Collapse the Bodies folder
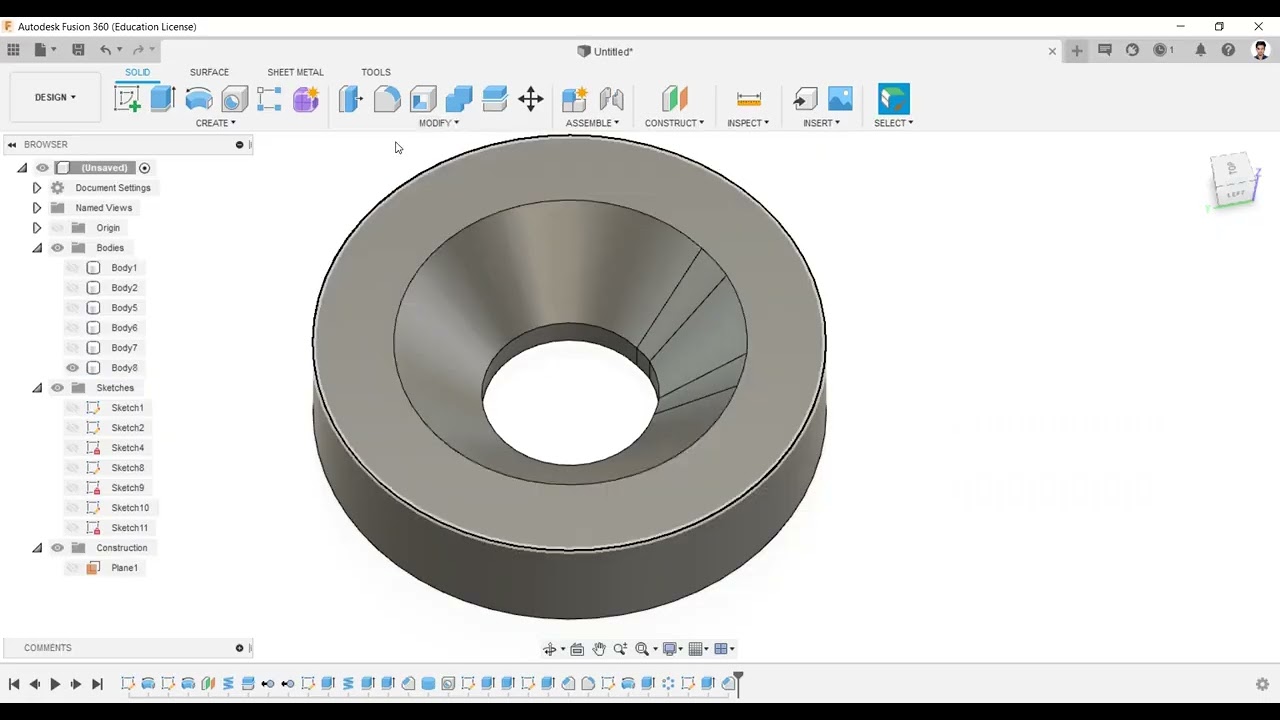This screenshot has height=720, width=1280. (x=37, y=248)
